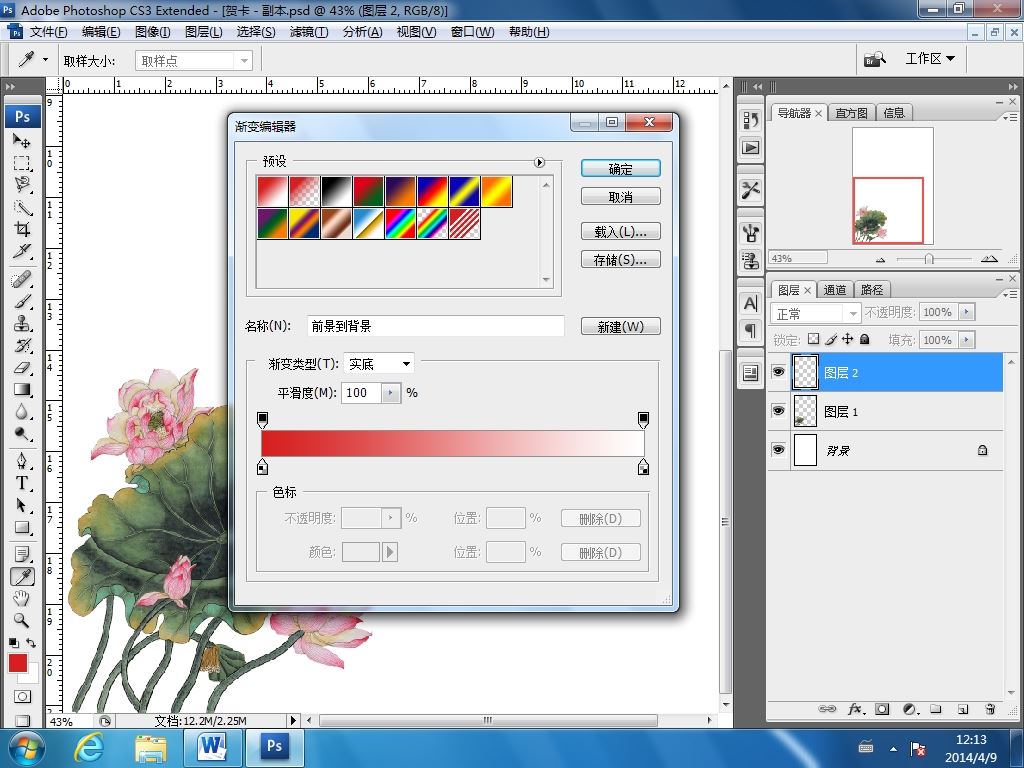This screenshot has height=768, width=1024.
Task: Open Adobe Bridge from options bar
Action: coord(874,59)
